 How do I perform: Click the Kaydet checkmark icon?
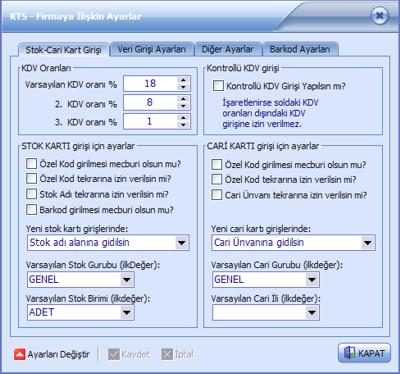(114, 354)
